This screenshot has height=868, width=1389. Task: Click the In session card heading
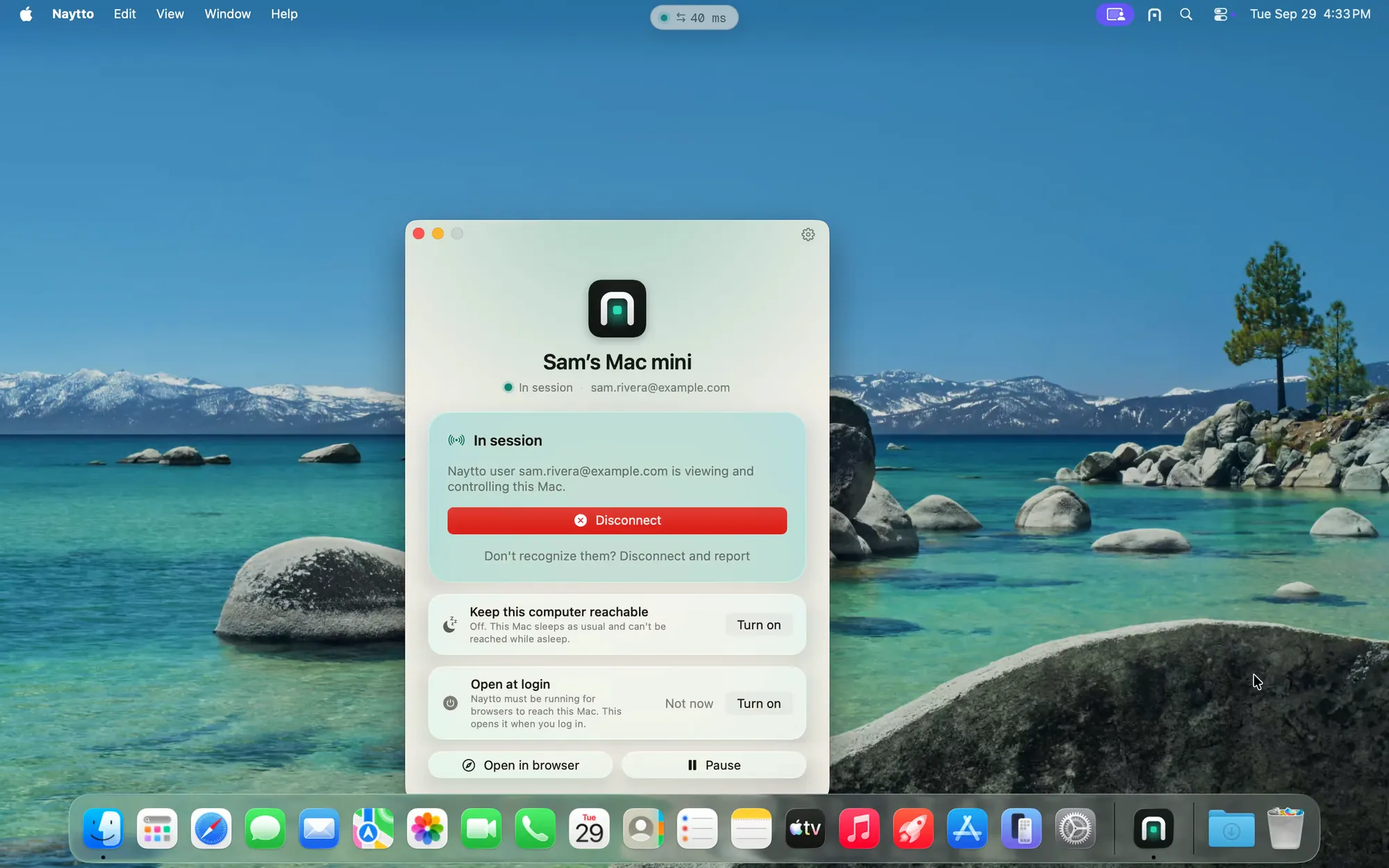(508, 441)
